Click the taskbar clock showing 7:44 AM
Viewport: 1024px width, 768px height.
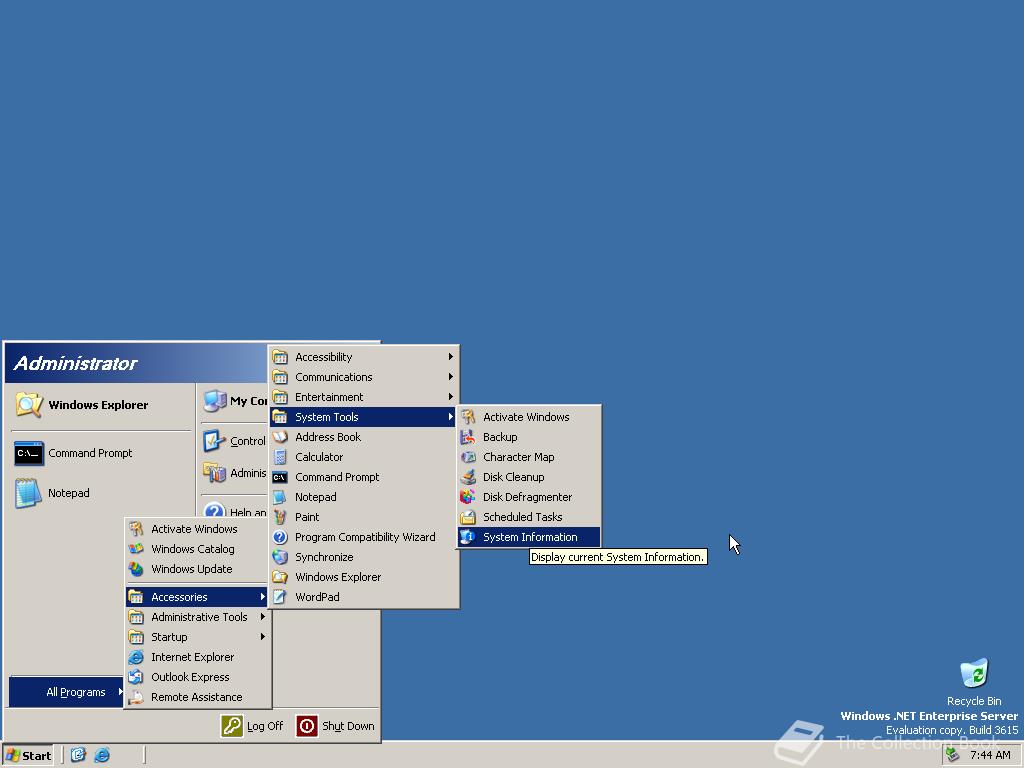pyautogui.click(x=990, y=755)
